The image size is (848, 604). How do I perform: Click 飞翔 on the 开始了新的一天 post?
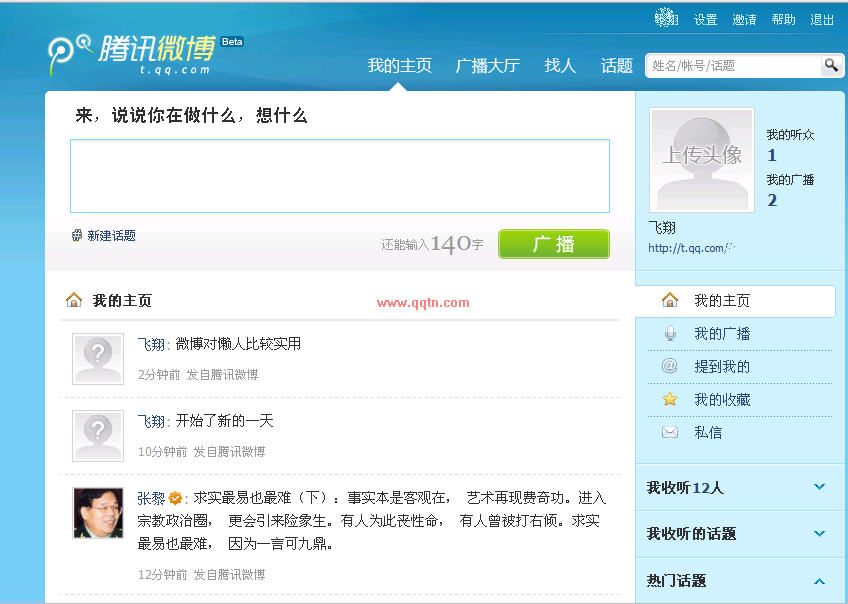click(151, 421)
